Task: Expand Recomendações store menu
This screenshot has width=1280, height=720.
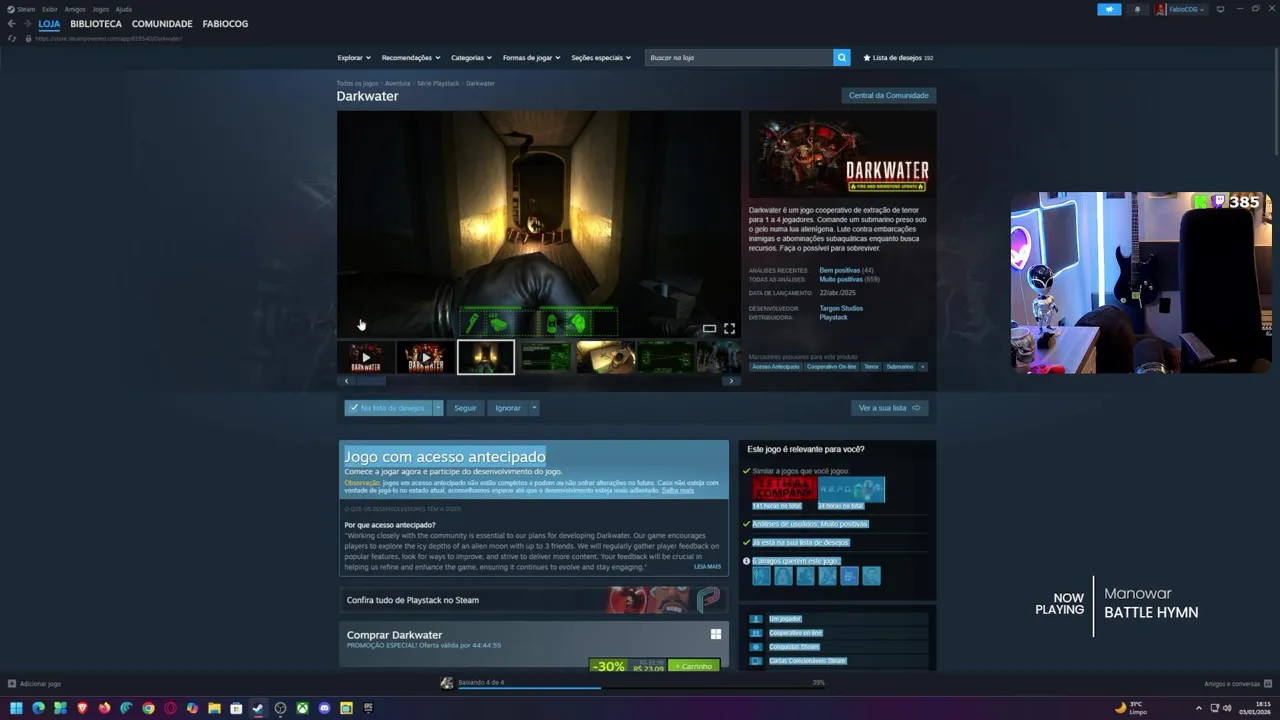Action: coord(410,58)
